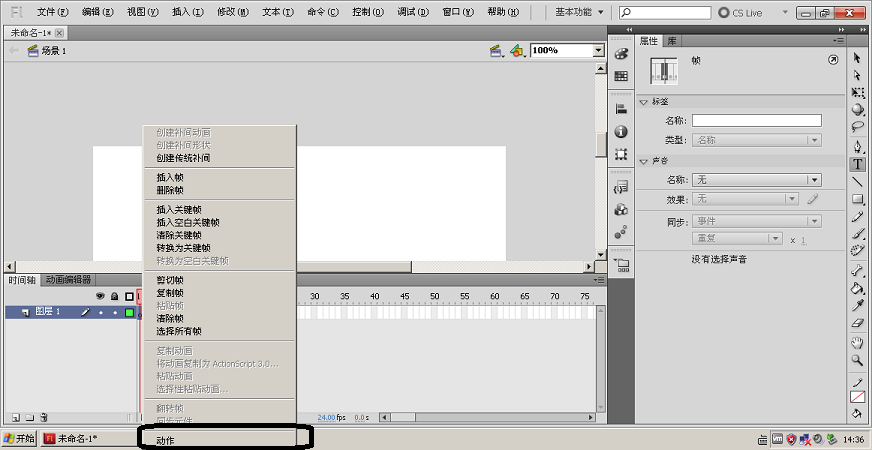Select the Paint Bucket tool
872x450 pixels.
coord(857,289)
